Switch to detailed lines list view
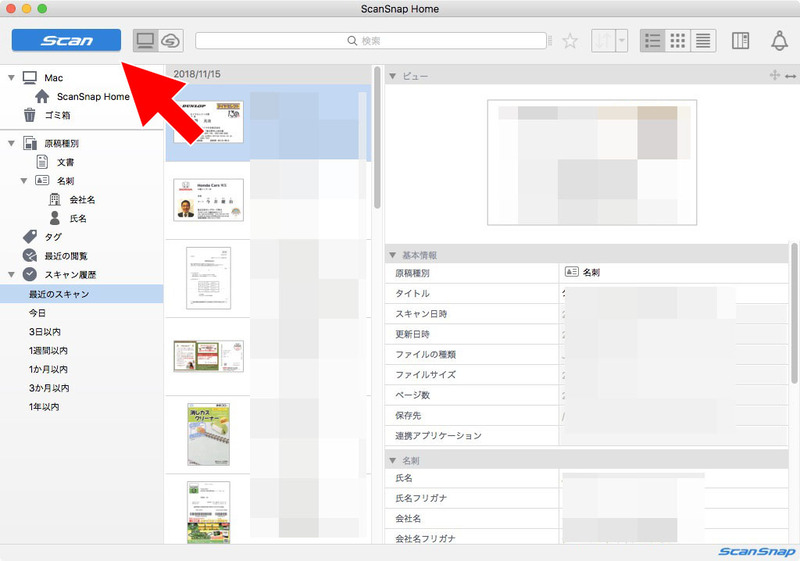 tap(703, 41)
